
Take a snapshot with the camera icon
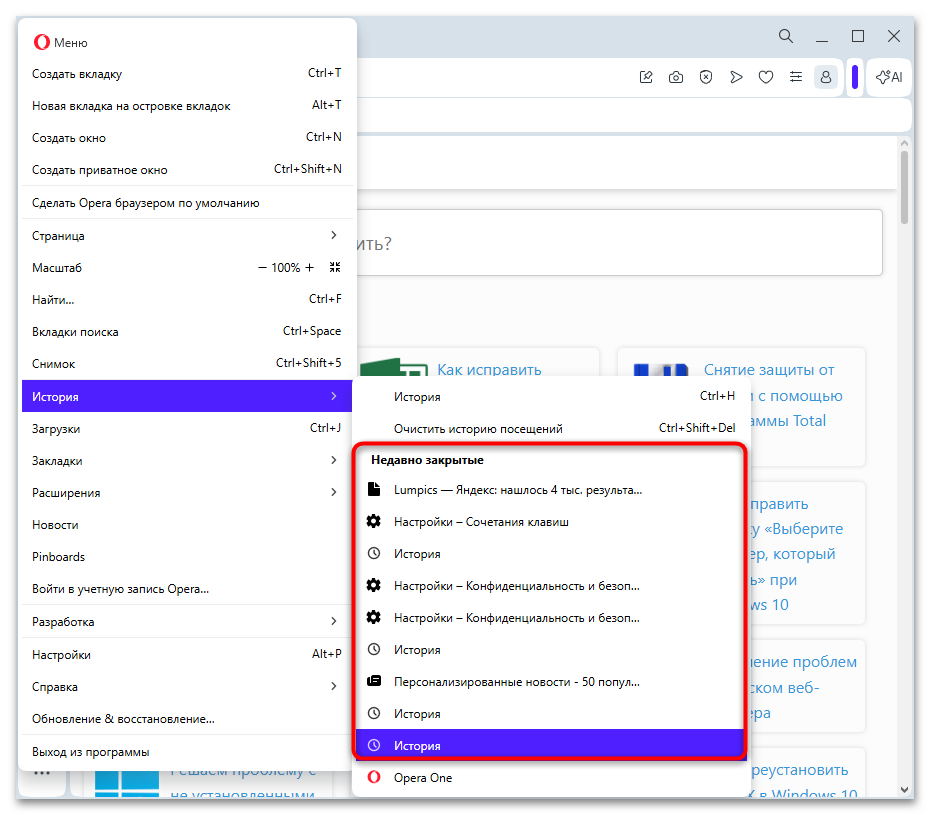coord(676,77)
